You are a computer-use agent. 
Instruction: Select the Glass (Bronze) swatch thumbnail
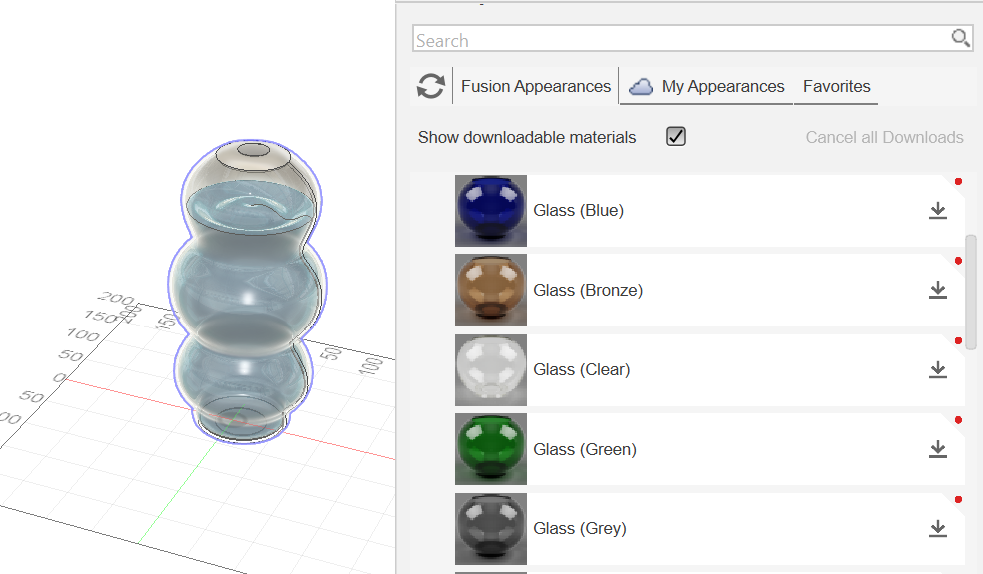[490, 290]
